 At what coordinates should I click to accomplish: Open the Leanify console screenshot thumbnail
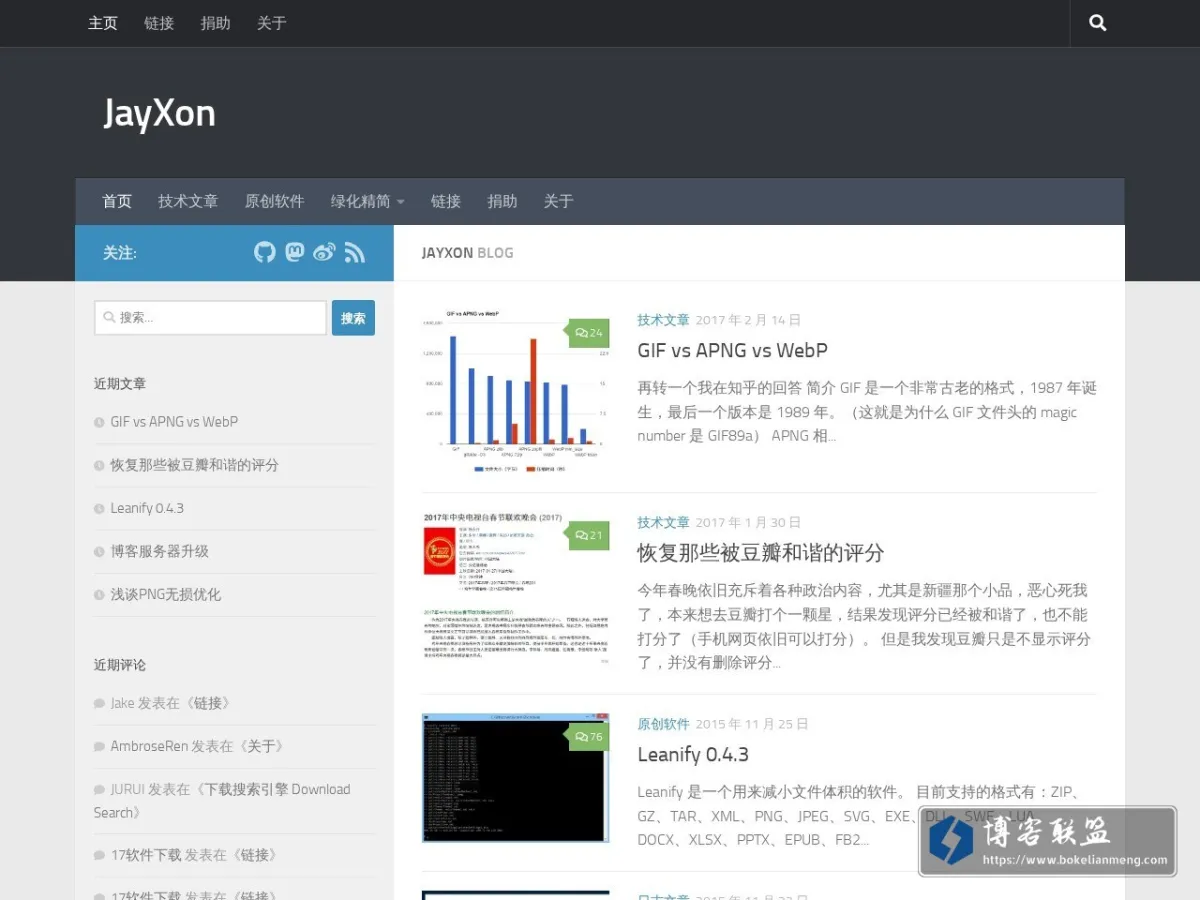click(x=515, y=777)
